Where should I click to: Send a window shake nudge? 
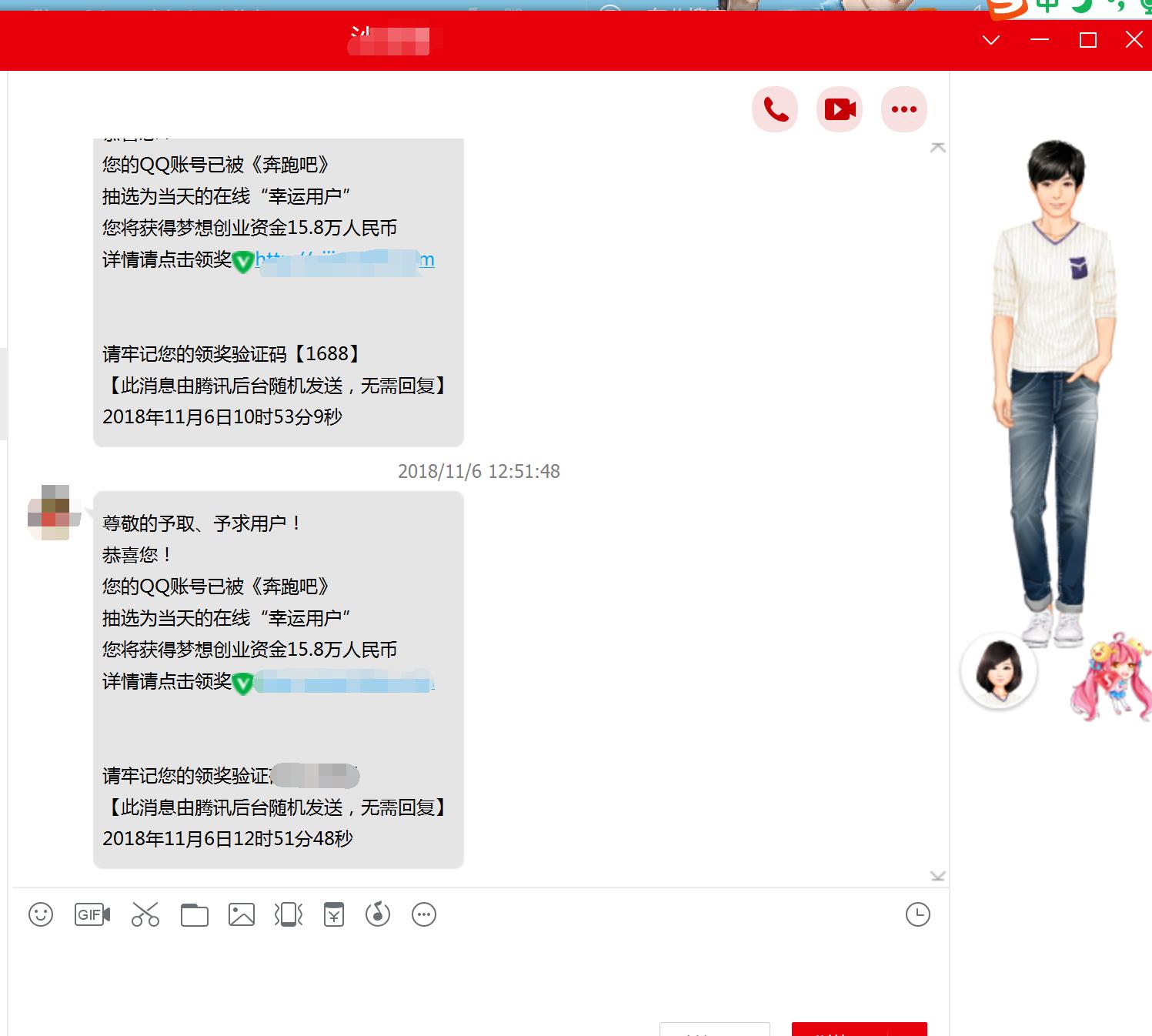(287, 915)
